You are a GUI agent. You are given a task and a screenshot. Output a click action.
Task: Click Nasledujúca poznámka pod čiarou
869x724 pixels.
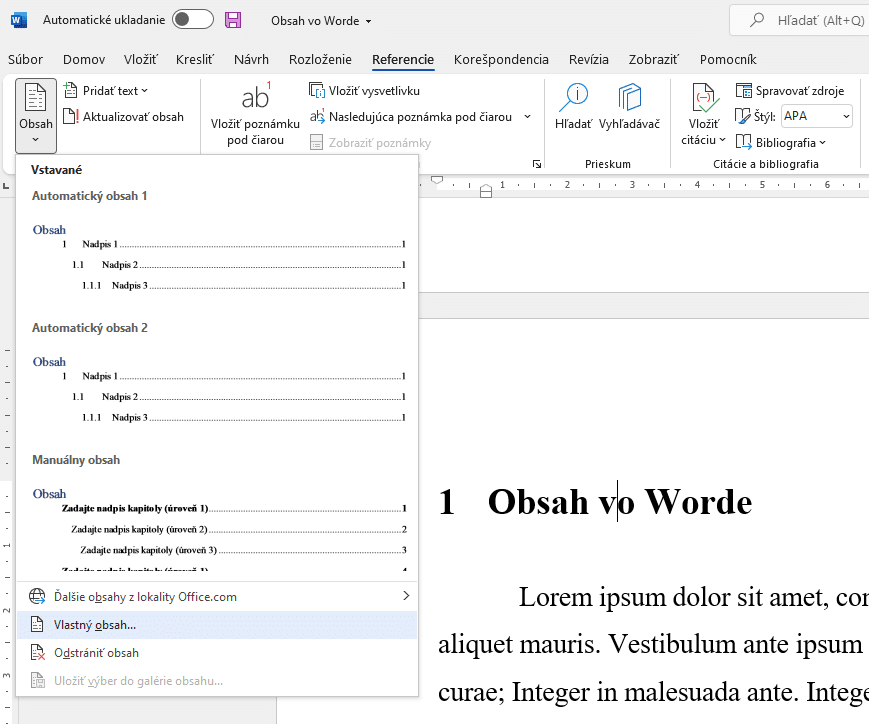point(411,116)
